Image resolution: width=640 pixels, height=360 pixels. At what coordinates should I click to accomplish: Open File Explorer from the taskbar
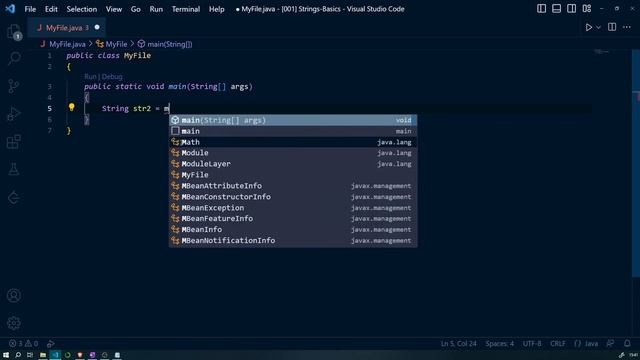(x=42, y=355)
